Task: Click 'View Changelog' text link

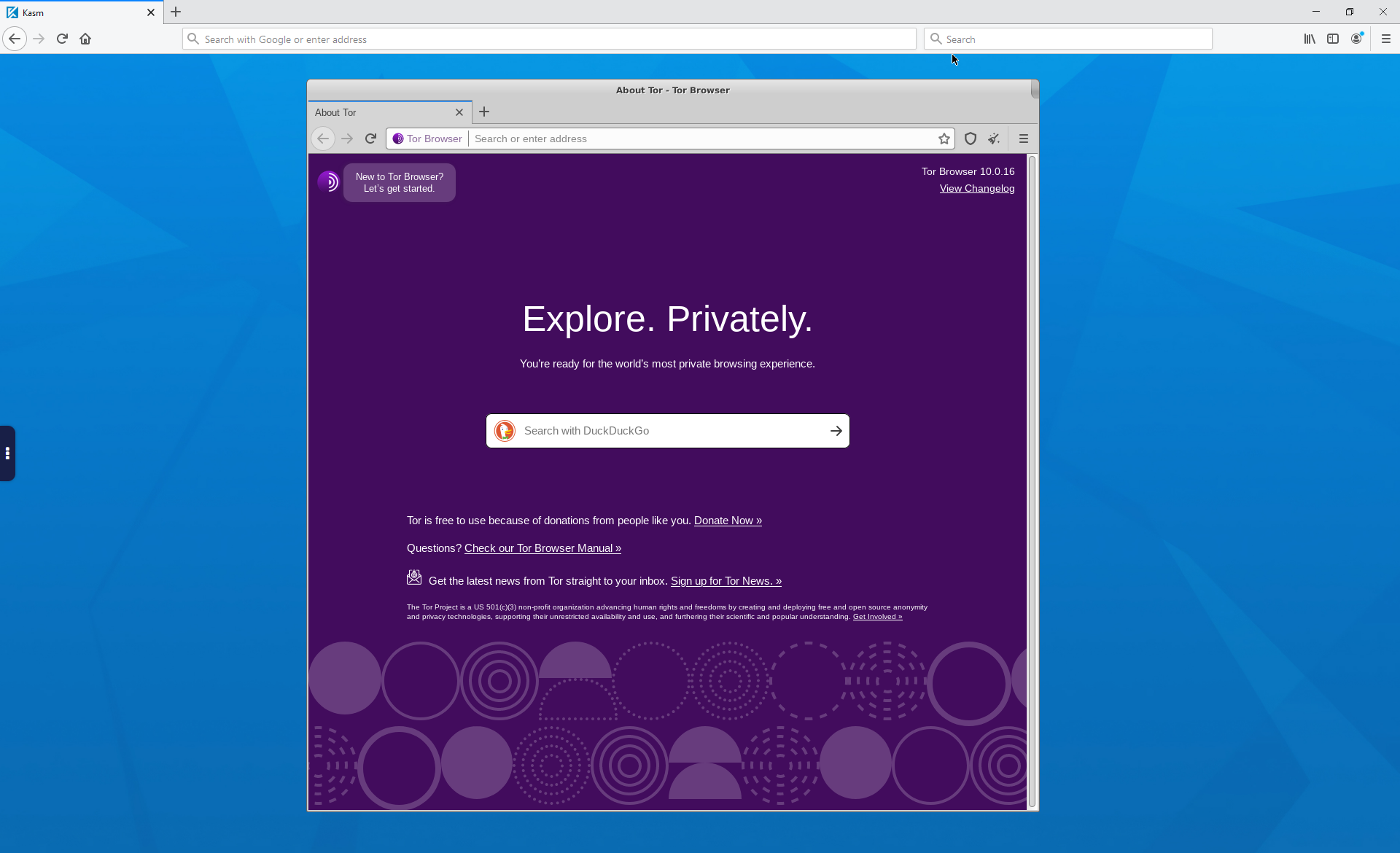Action: [x=977, y=188]
